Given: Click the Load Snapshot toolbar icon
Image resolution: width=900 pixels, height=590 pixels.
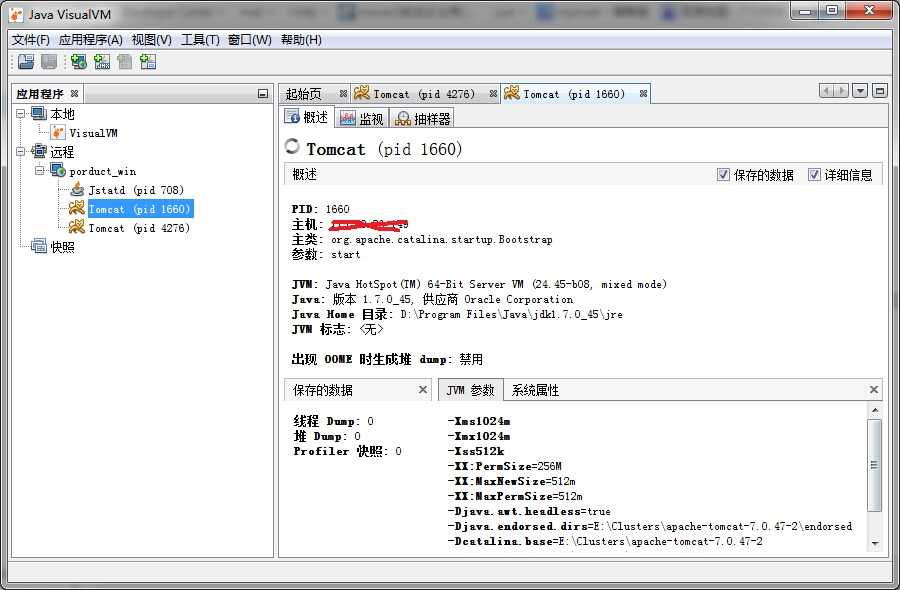Looking at the screenshot, I should pyautogui.click(x=26, y=61).
